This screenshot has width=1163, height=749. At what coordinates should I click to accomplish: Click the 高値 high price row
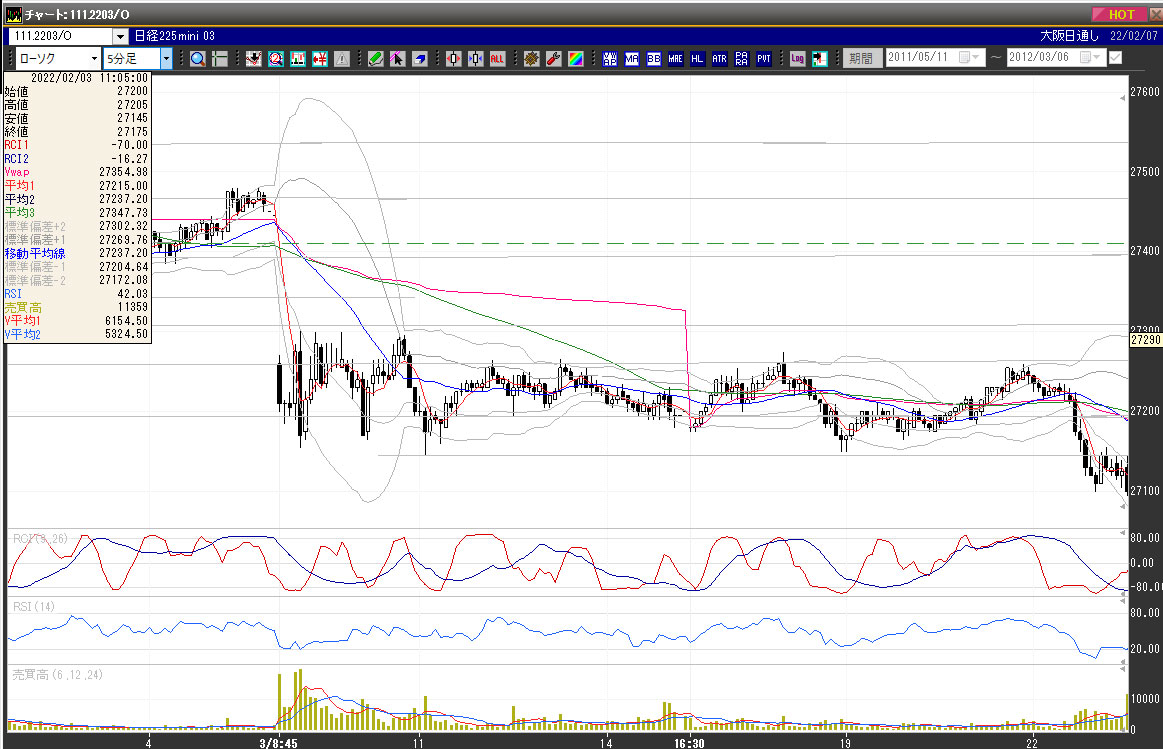(x=77, y=105)
